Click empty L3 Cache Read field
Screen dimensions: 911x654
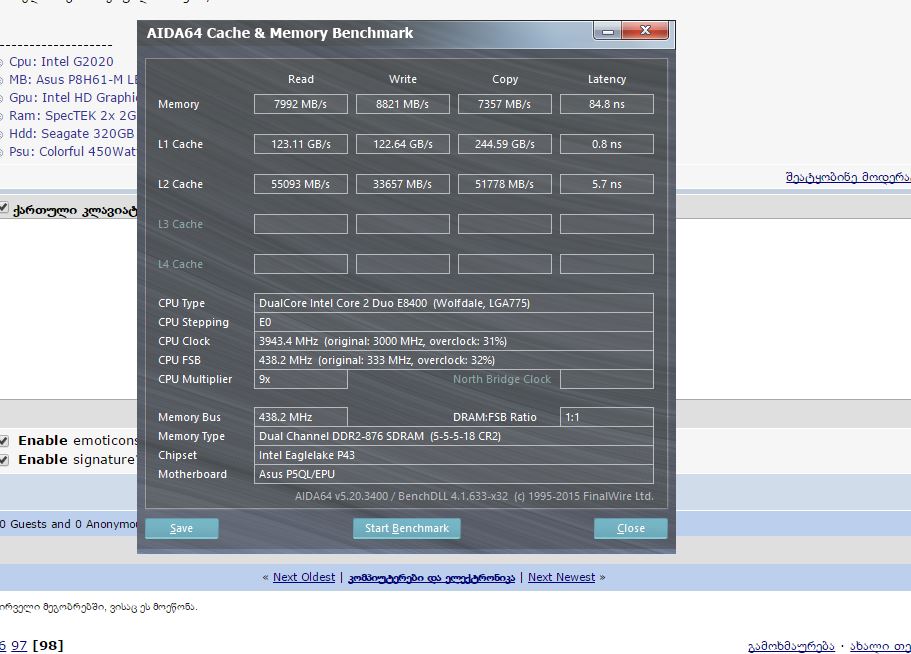point(301,224)
